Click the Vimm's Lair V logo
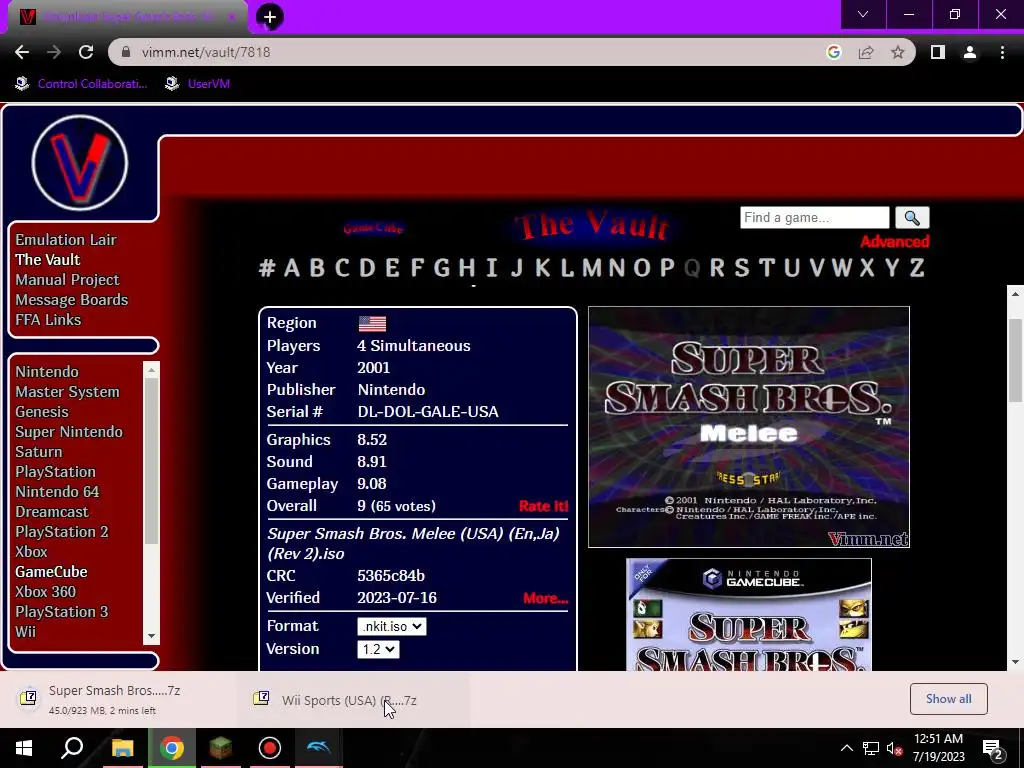1024x768 pixels. tap(80, 163)
